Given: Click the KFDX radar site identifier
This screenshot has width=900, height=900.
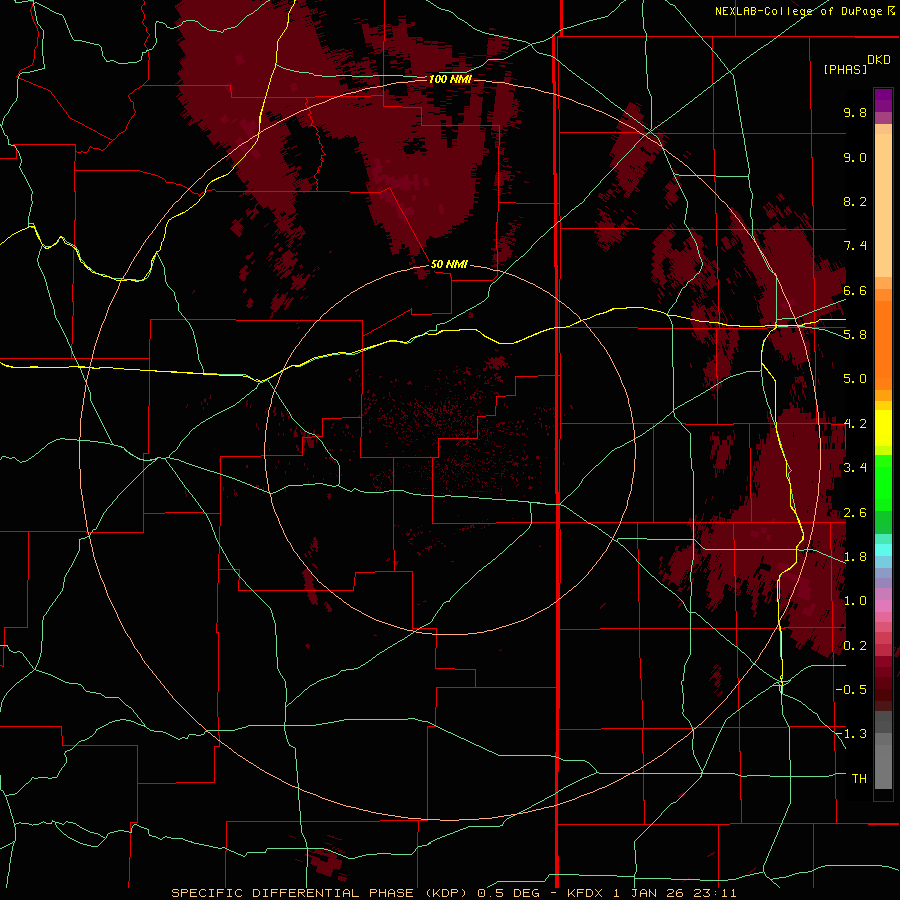Looking at the screenshot, I should click(x=585, y=893).
